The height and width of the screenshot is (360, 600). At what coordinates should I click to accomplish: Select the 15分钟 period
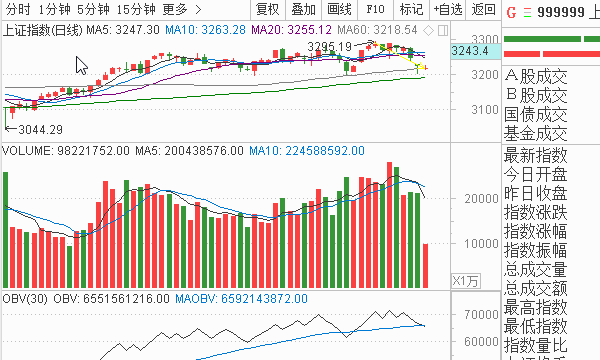(x=136, y=9)
